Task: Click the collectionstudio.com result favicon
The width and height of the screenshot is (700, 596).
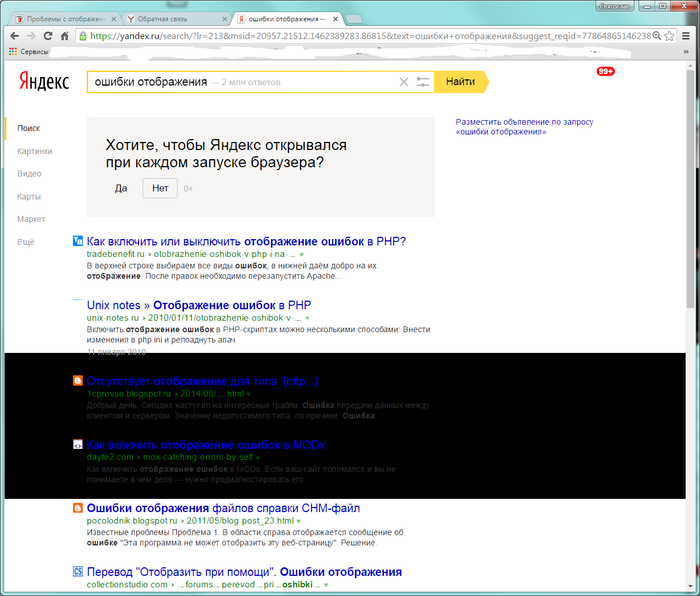Action: (x=78, y=571)
